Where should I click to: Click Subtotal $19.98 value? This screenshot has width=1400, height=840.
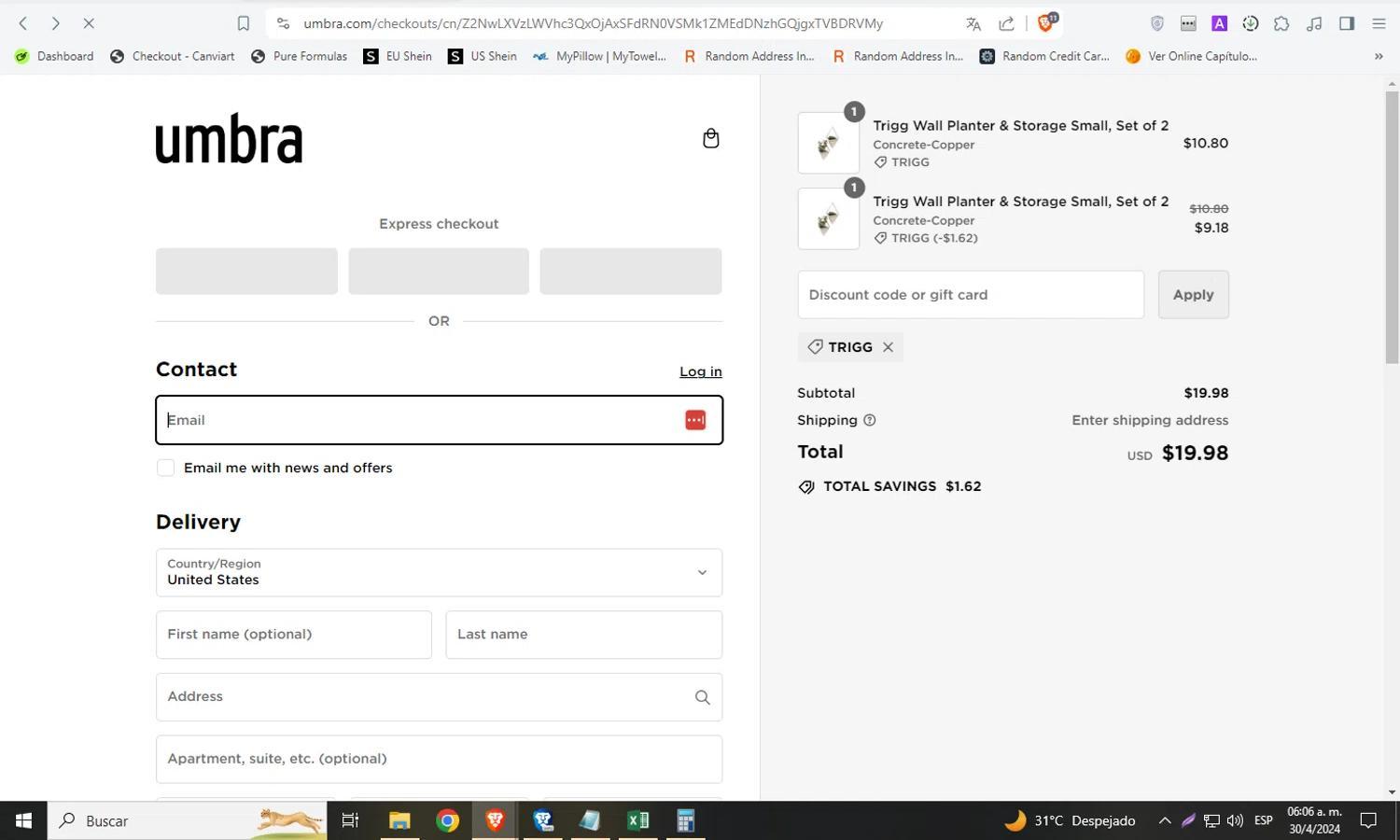tap(1206, 393)
